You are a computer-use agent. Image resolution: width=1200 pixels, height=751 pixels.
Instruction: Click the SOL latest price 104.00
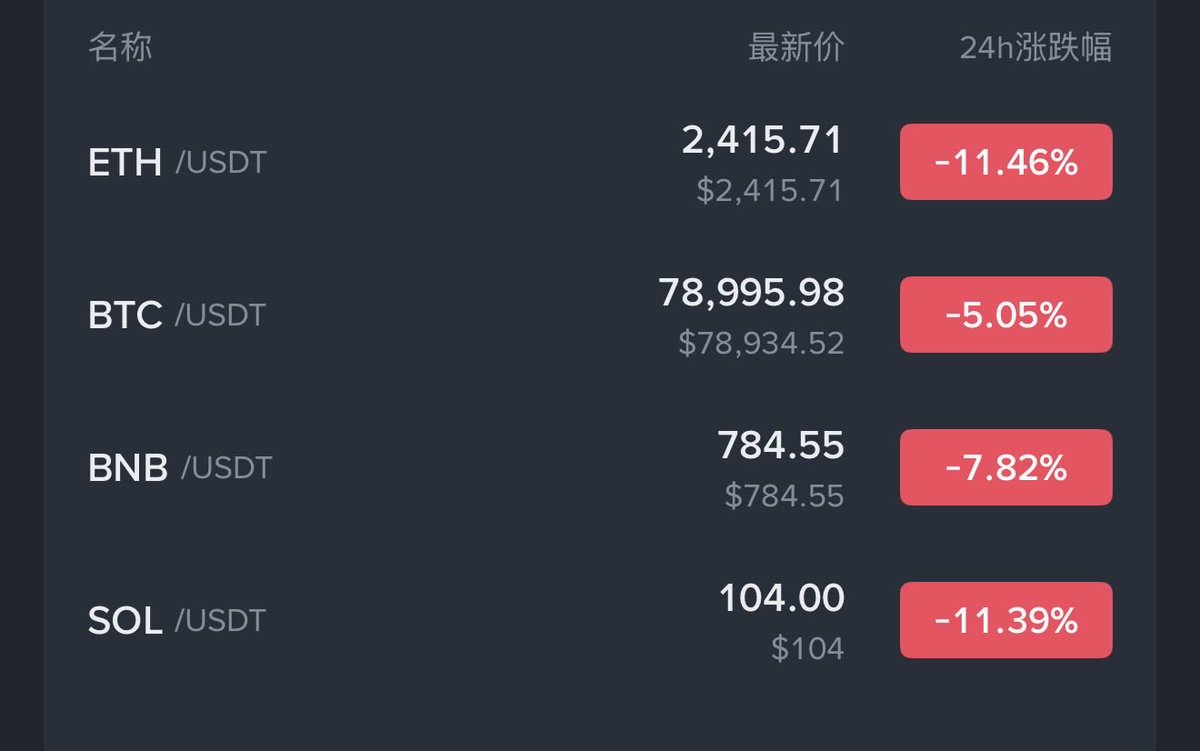pos(781,599)
